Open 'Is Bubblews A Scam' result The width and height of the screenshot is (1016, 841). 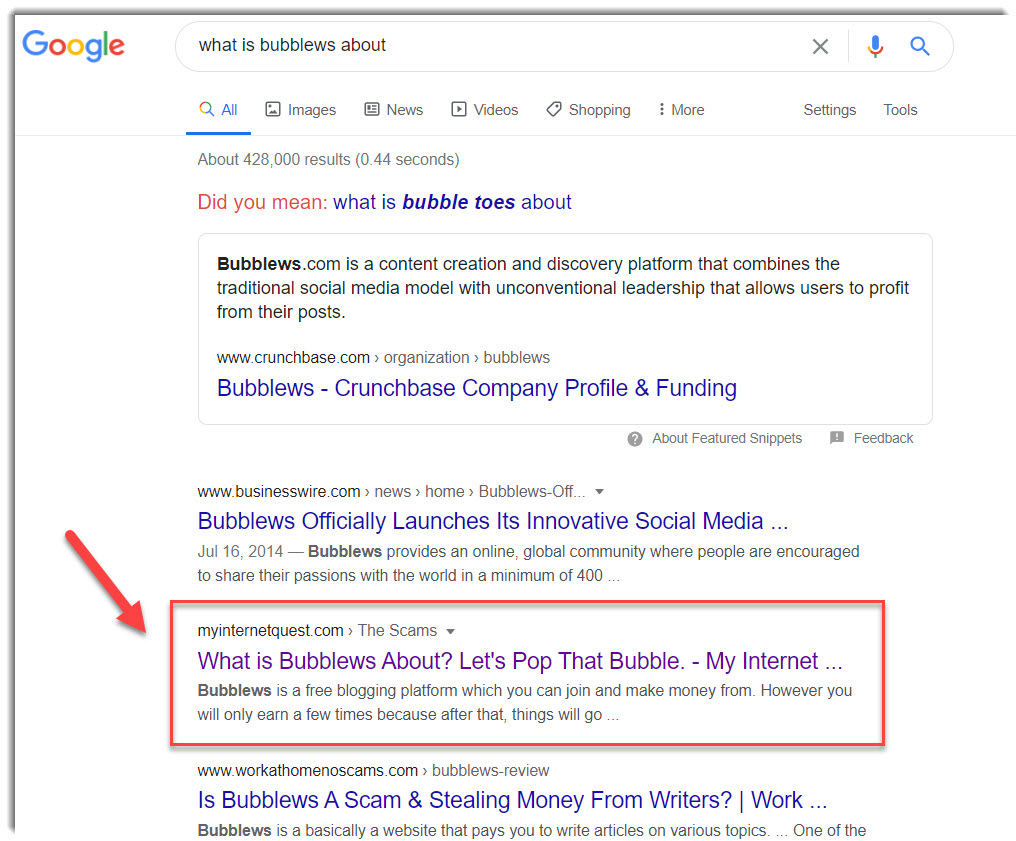coord(513,800)
